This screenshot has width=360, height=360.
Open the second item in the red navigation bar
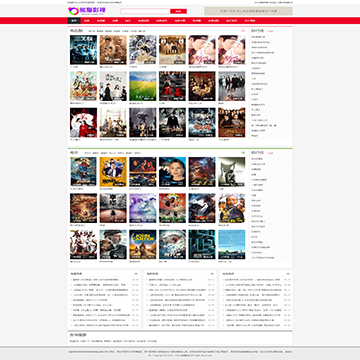(x=87, y=21)
